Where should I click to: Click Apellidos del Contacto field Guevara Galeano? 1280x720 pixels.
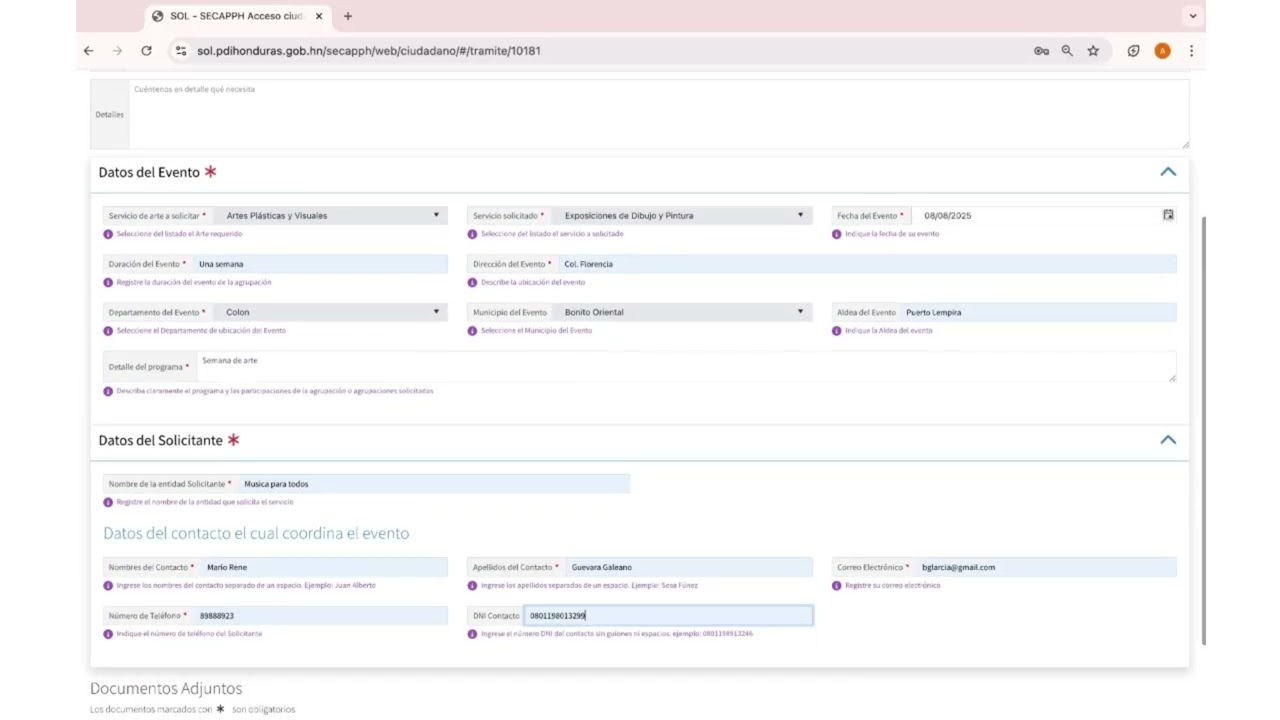coord(689,567)
